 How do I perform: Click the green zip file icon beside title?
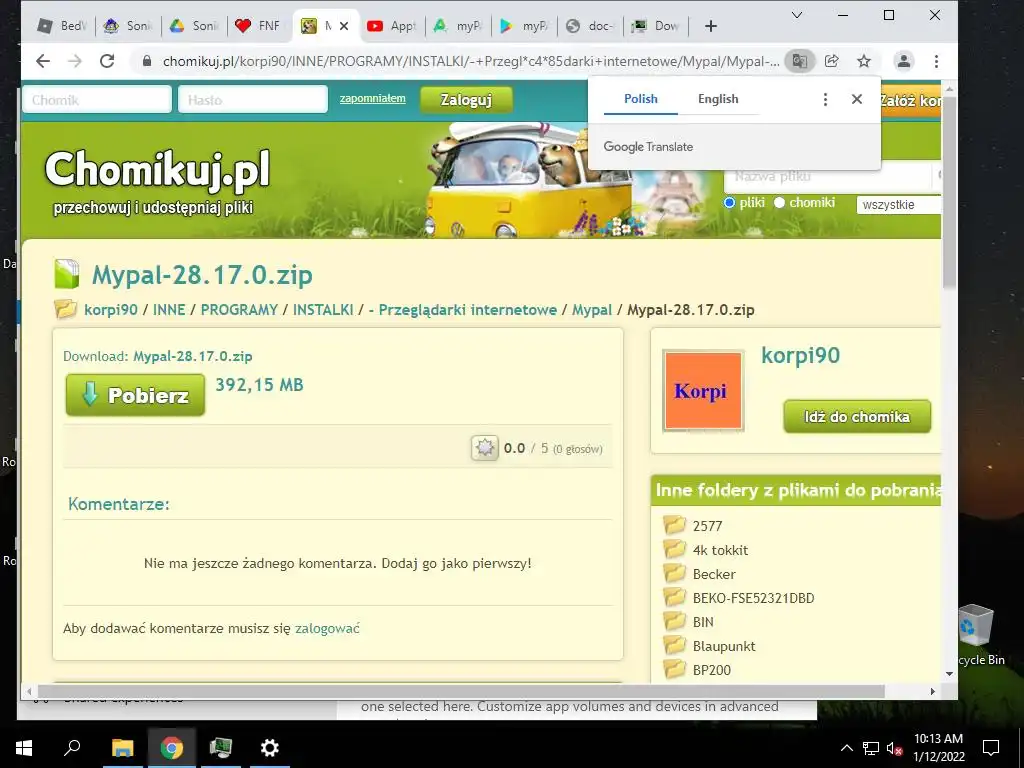[x=67, y=274]
